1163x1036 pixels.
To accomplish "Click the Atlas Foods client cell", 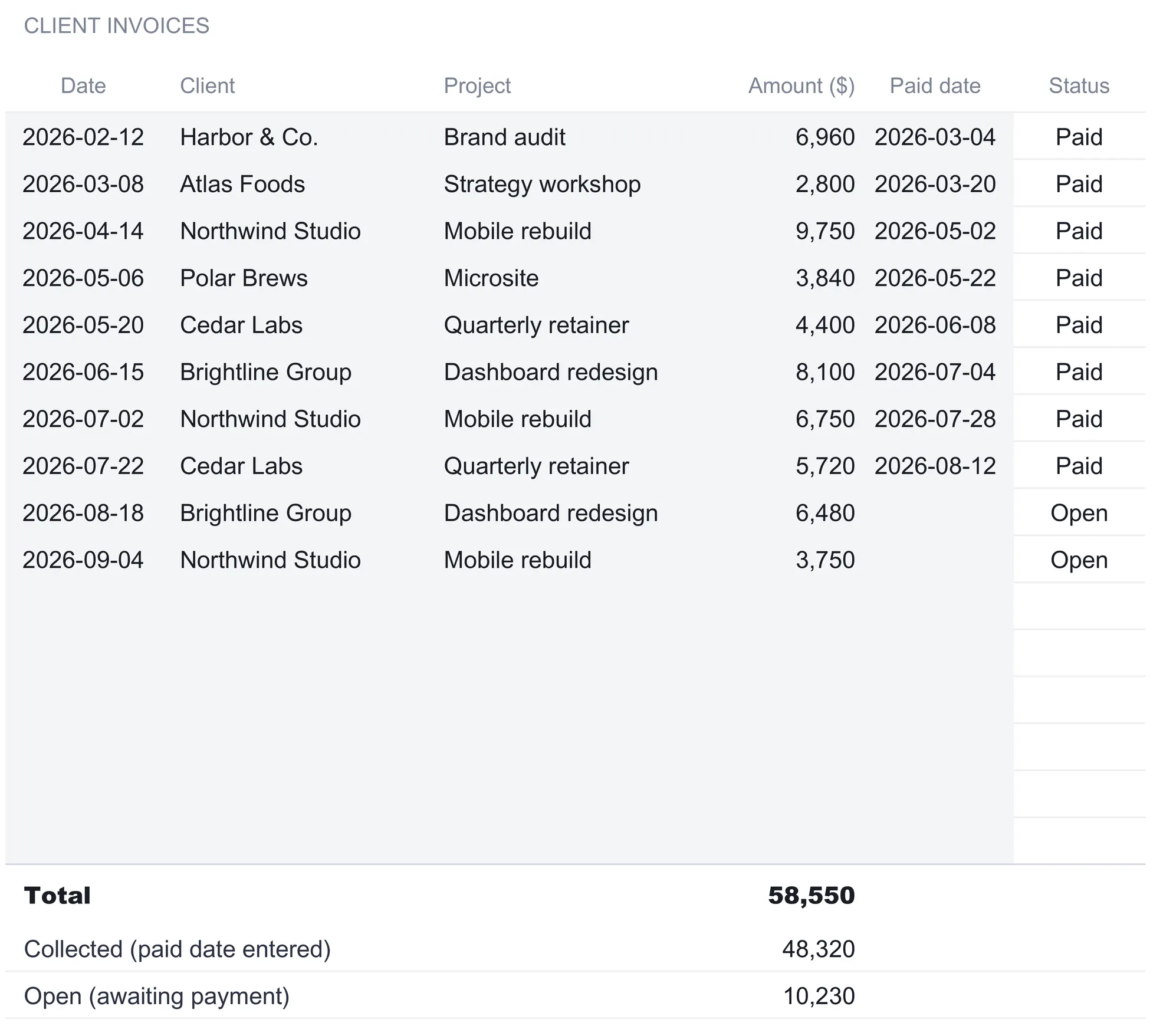I will (242, 184).
